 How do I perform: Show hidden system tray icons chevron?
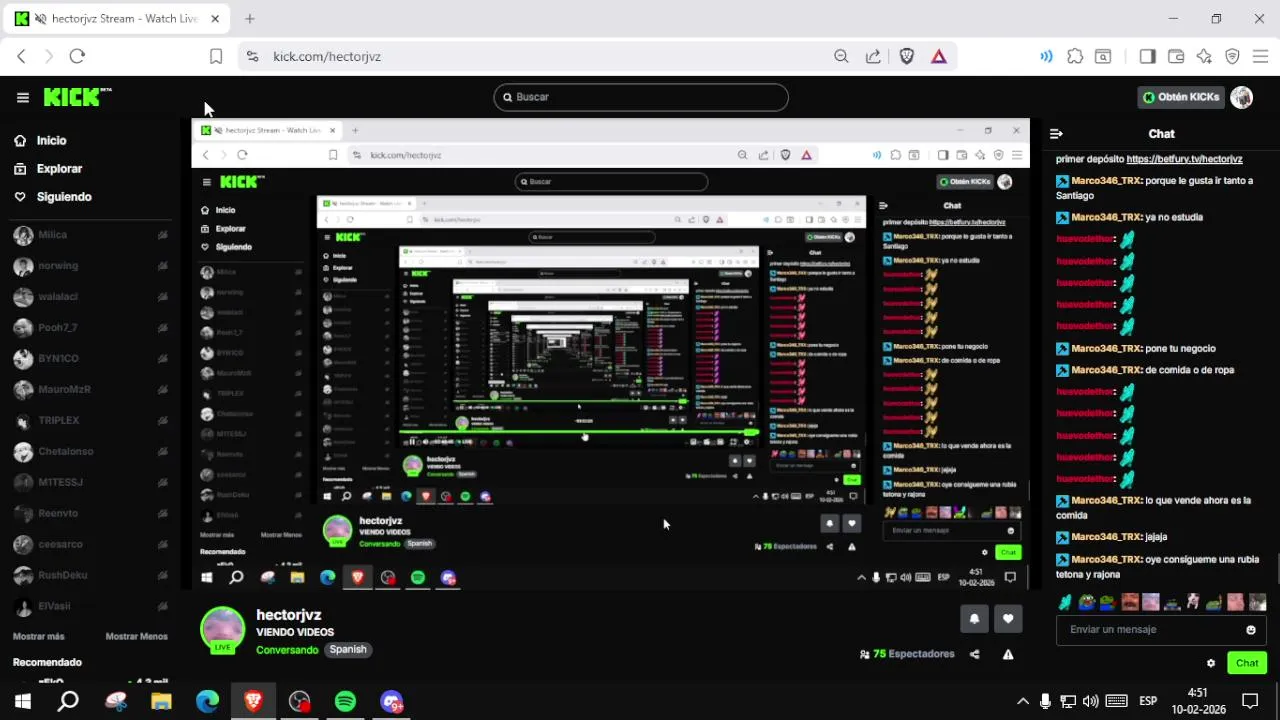(1022, 701)
